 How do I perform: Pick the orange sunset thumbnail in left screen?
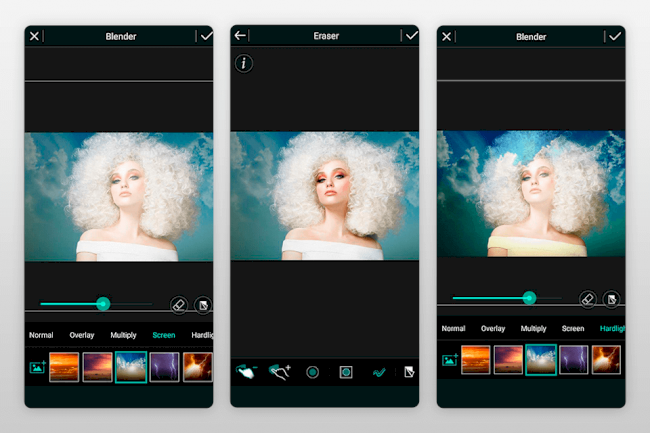tap(64, 367)
